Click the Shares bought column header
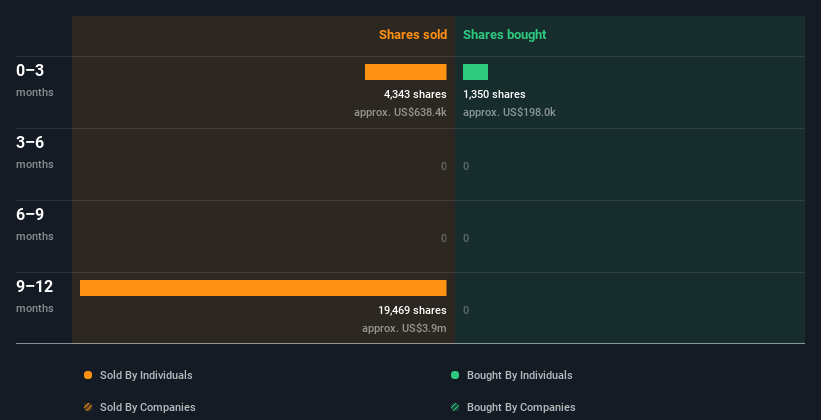The image size is (821, 420). click(505, 35)
